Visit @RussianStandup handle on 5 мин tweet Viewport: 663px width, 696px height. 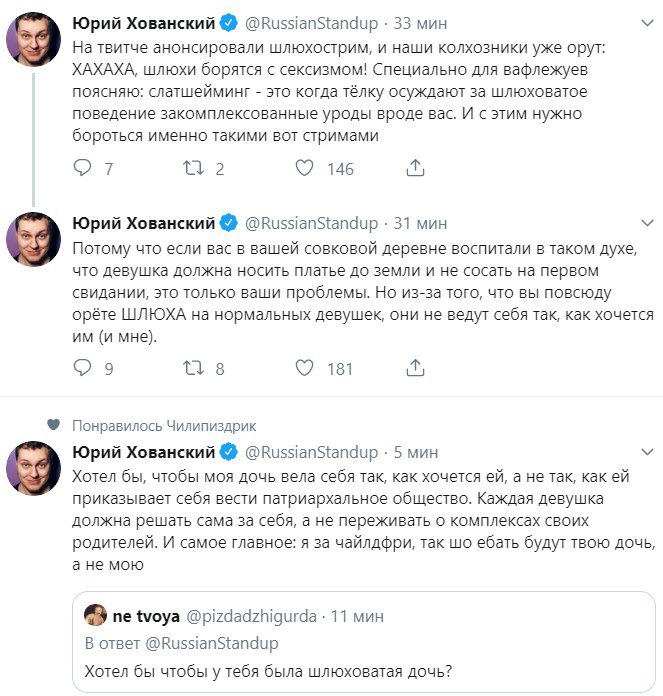[312, 452]
